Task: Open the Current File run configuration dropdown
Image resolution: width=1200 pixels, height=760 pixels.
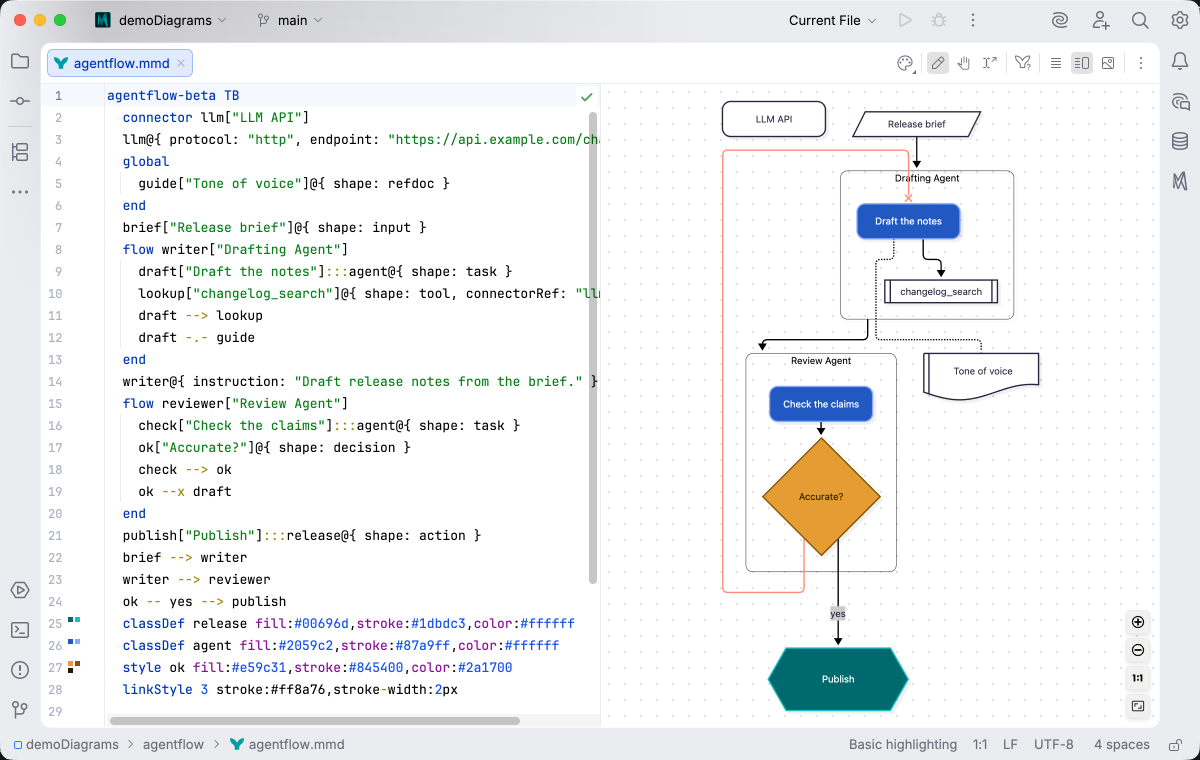Action: (x=832, y=20)
